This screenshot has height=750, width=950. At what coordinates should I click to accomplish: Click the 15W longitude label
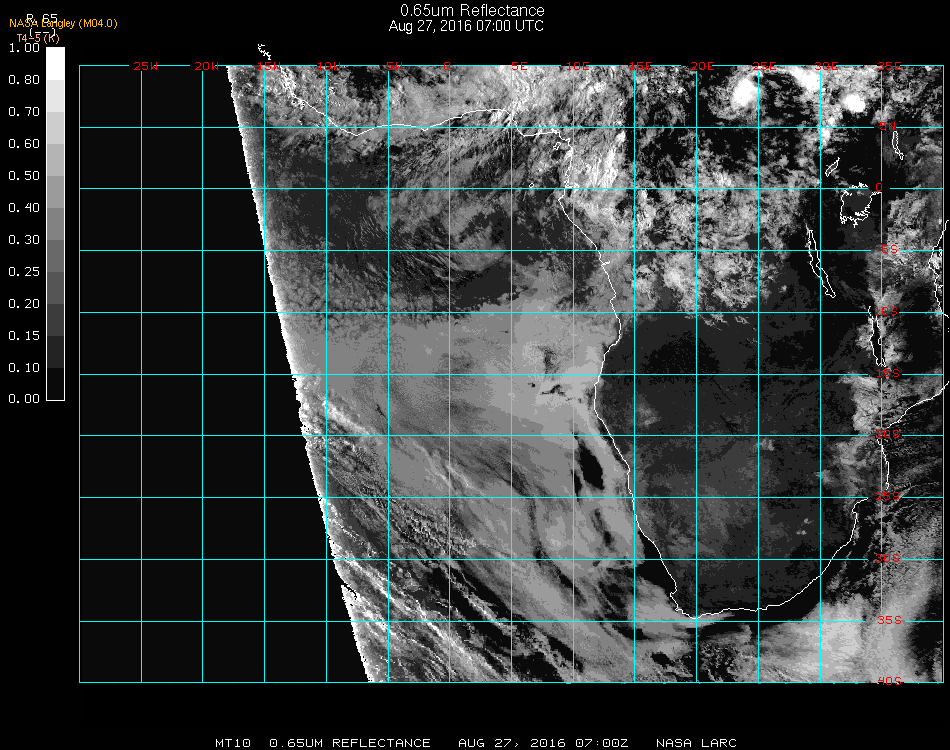point(269,66)
